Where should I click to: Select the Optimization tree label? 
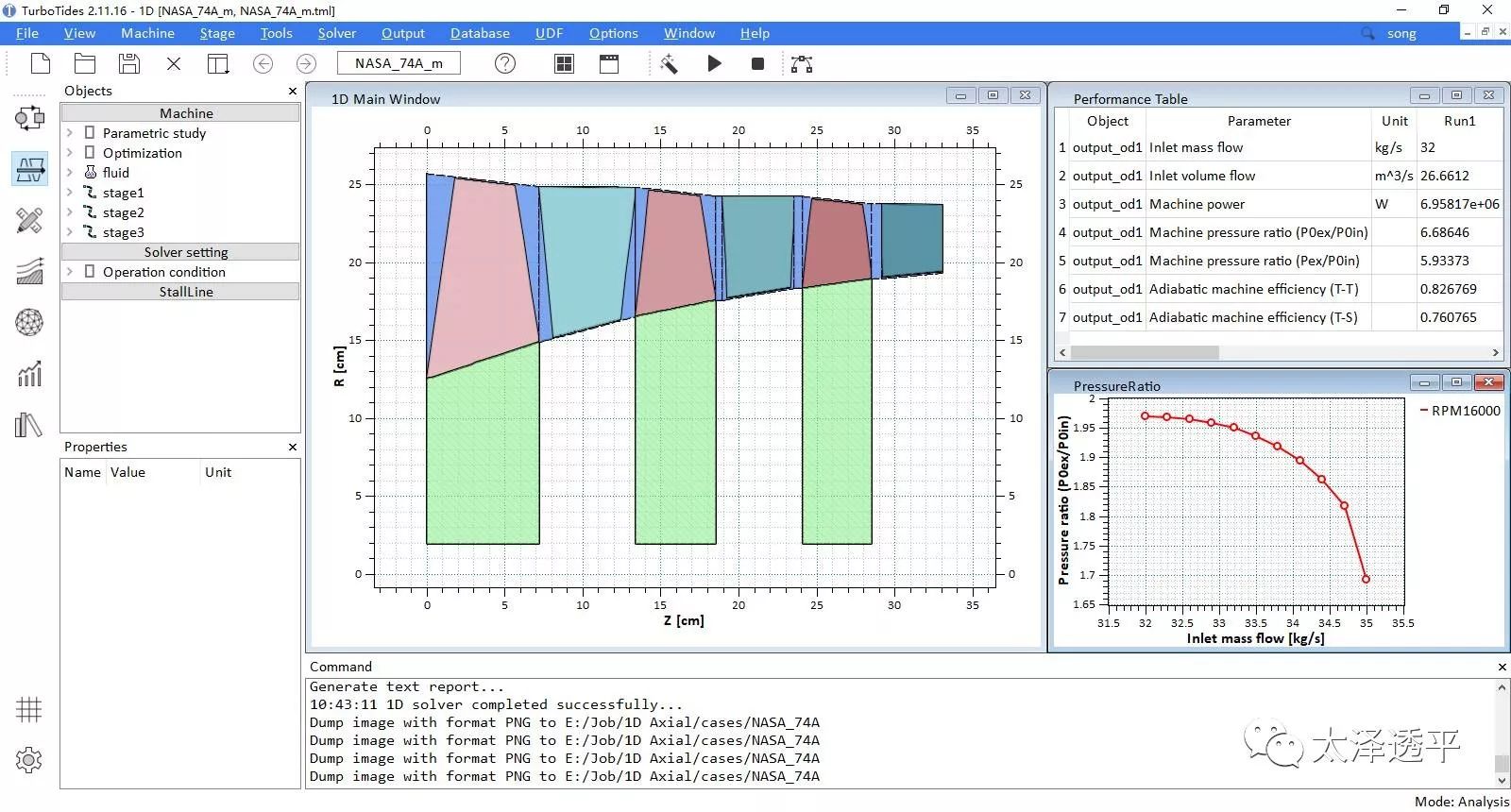143,153
